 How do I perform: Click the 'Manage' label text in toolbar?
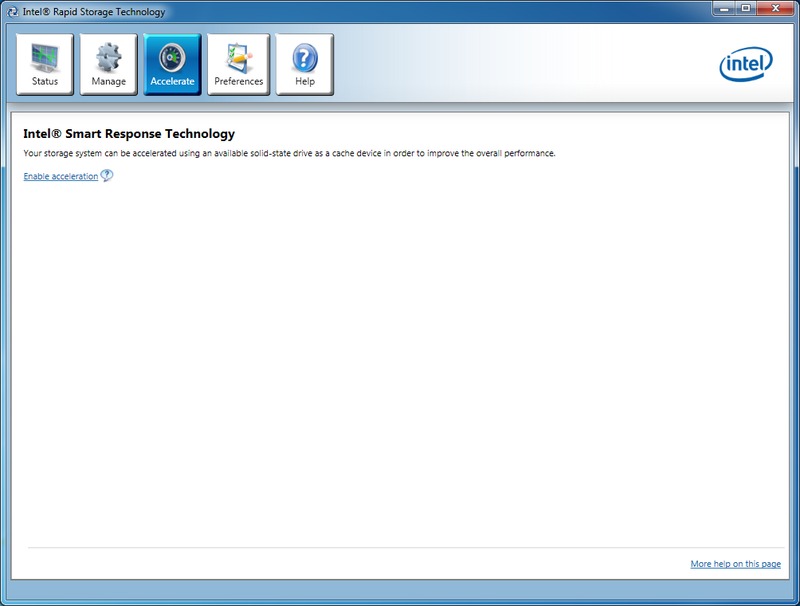pyautogui.click(x=109, y=82)
